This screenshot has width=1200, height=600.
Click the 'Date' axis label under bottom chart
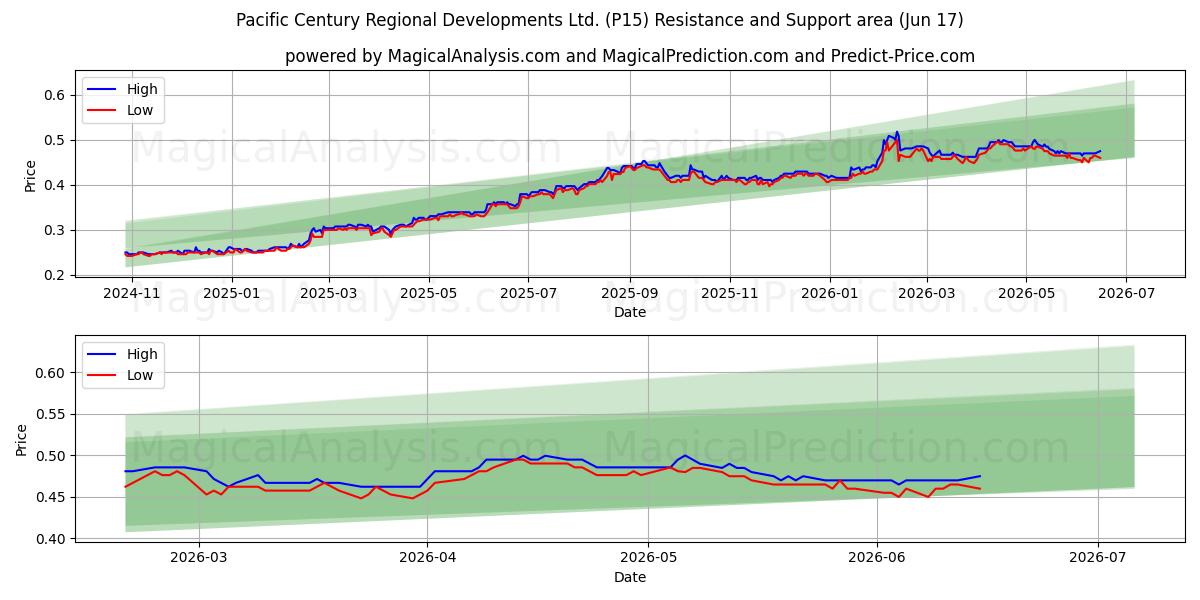coord(630,577)
